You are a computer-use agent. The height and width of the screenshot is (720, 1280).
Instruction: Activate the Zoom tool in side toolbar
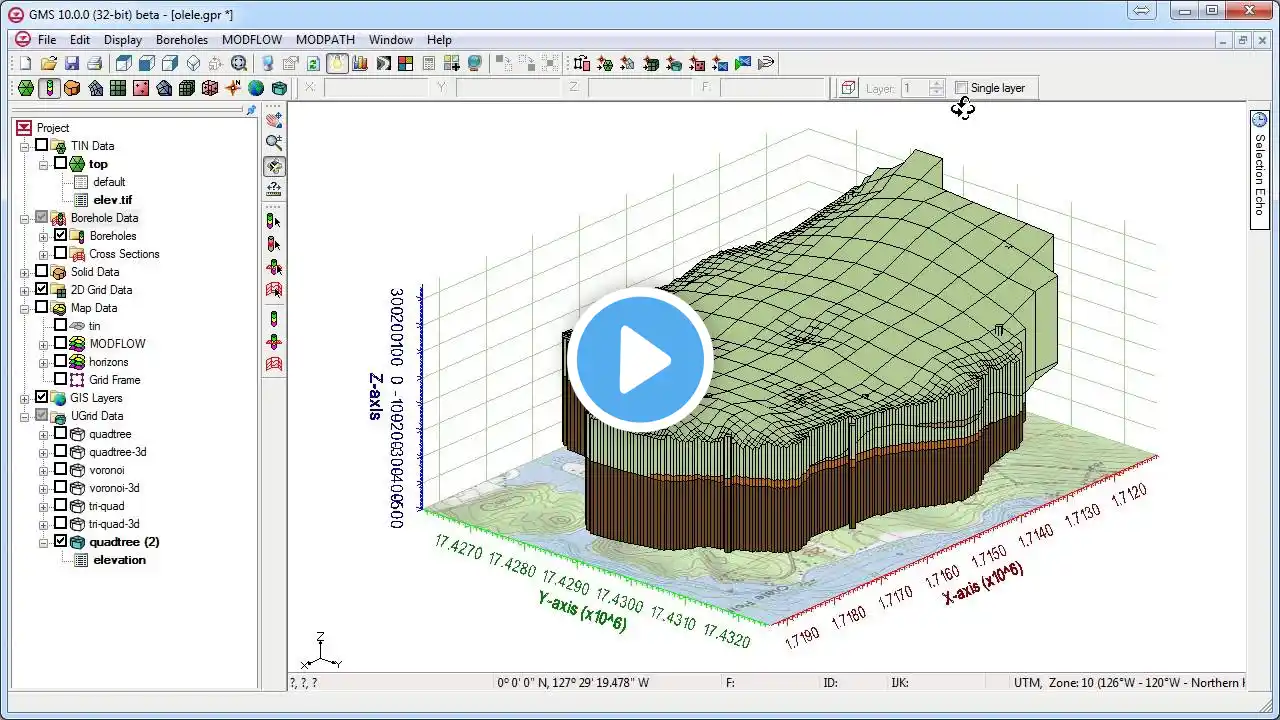pos(274,143)
